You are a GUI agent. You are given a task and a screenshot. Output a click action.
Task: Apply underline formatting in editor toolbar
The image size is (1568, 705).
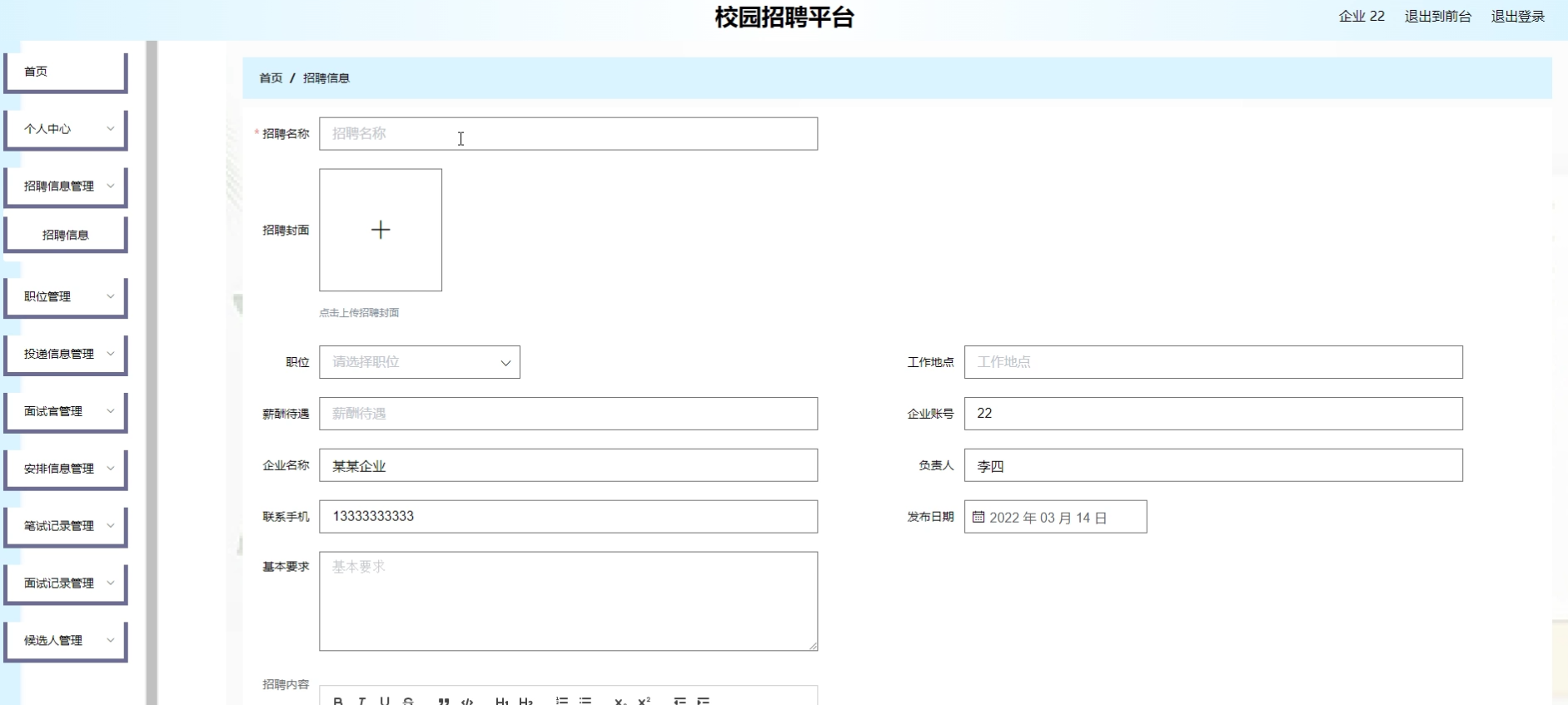pyautogui.click(x=385, y=701)
